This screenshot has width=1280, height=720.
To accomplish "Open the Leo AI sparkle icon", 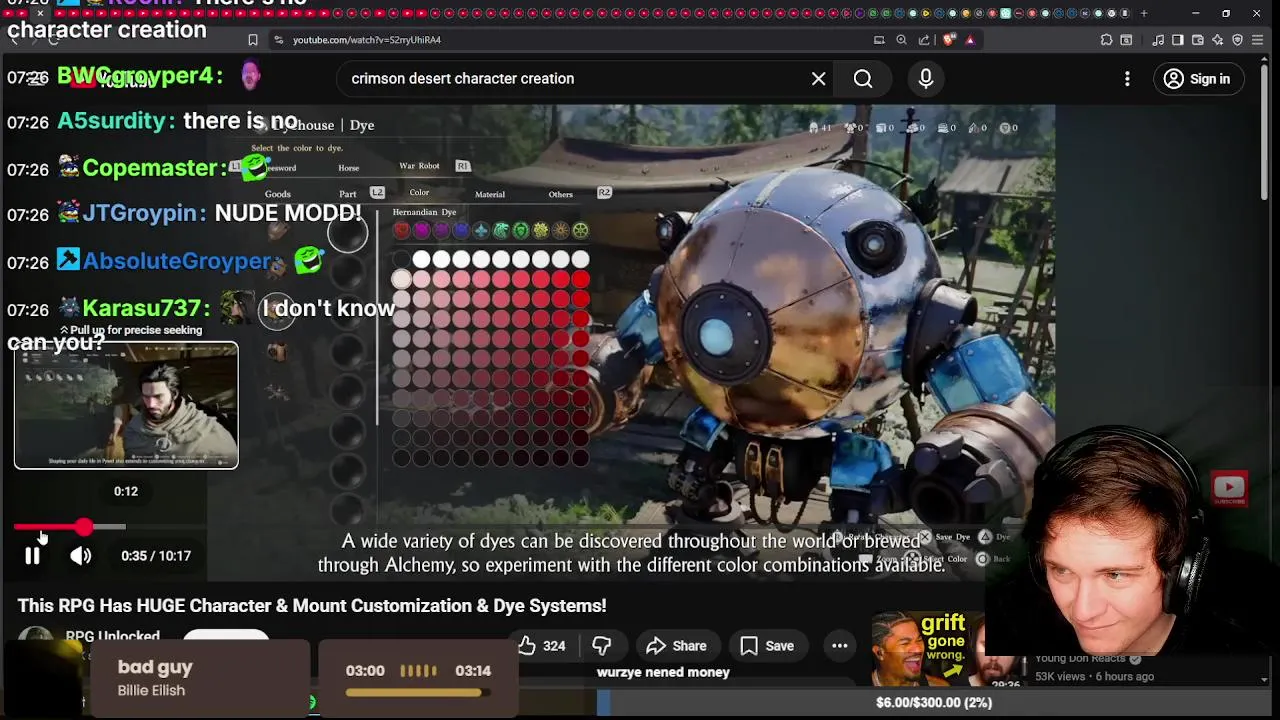I will (1218, 40).
